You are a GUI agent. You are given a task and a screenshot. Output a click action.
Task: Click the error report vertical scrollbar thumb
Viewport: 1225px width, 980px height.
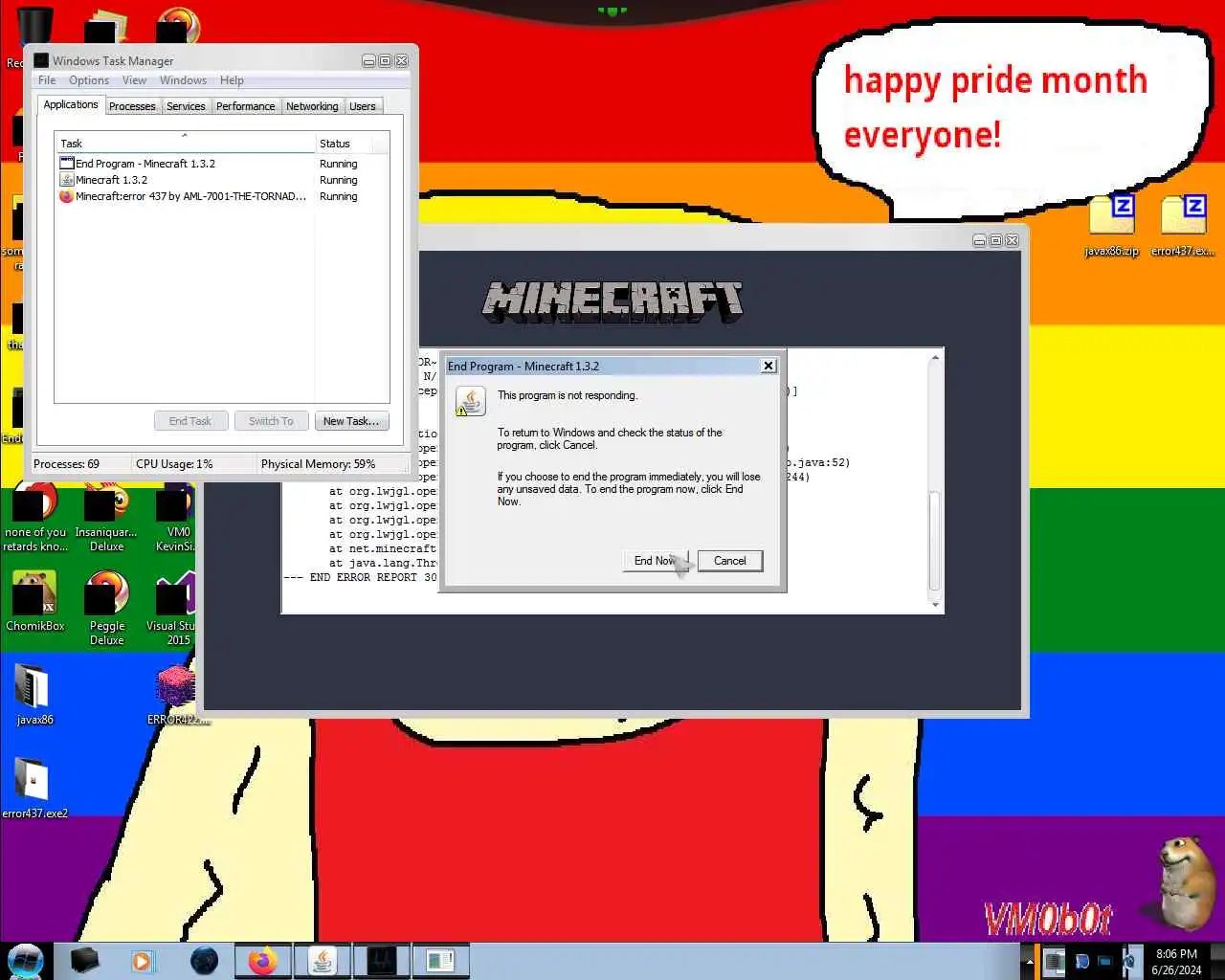coord(935,541)
